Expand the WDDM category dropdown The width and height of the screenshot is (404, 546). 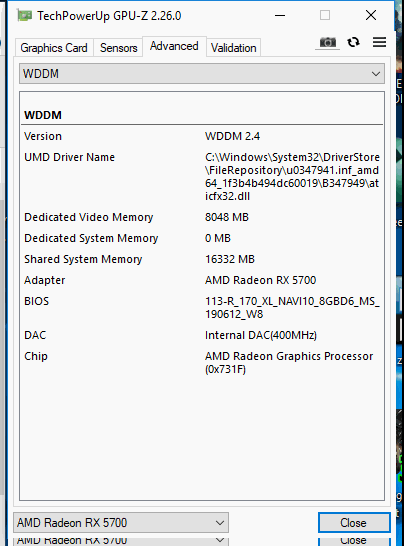202,73
